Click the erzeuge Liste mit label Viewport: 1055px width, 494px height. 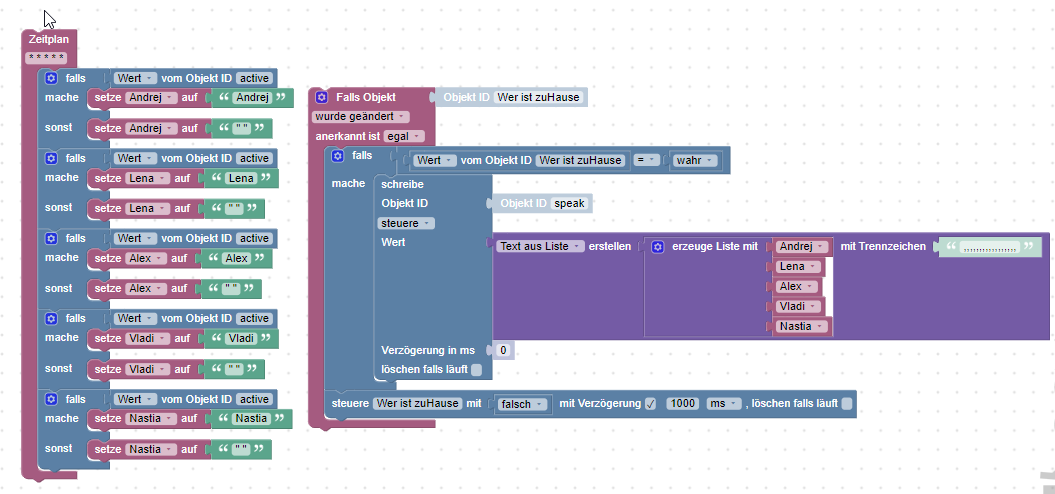coord(715,247)
